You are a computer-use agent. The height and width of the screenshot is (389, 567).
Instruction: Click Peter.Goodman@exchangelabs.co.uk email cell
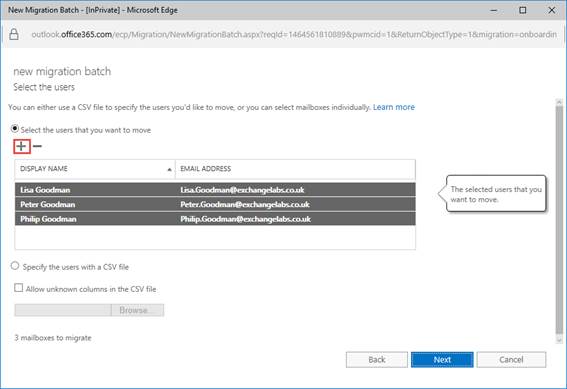pos(245,204)
